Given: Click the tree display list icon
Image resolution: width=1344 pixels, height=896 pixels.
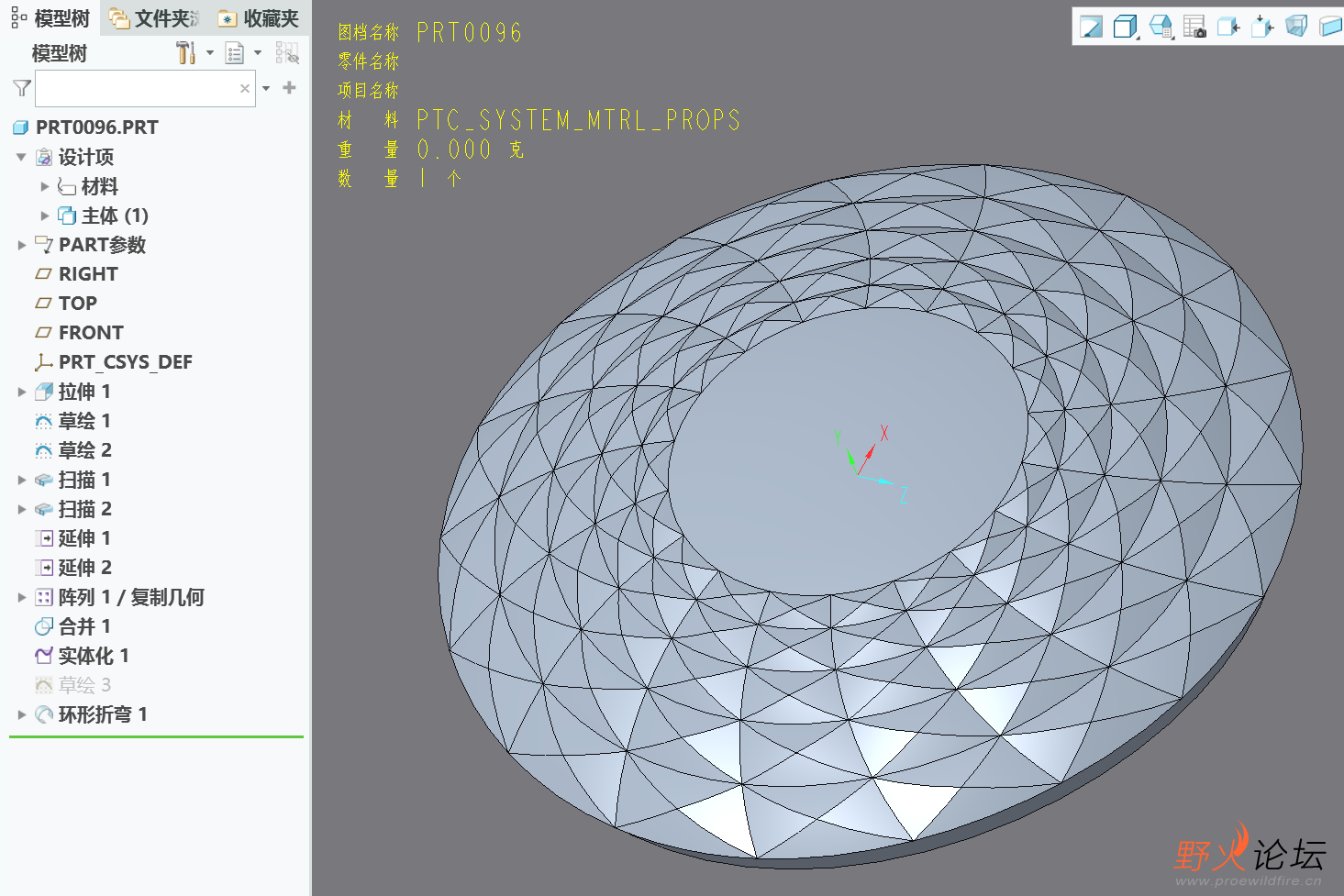Looking at the screenshot, I should [x=235, y=53].
